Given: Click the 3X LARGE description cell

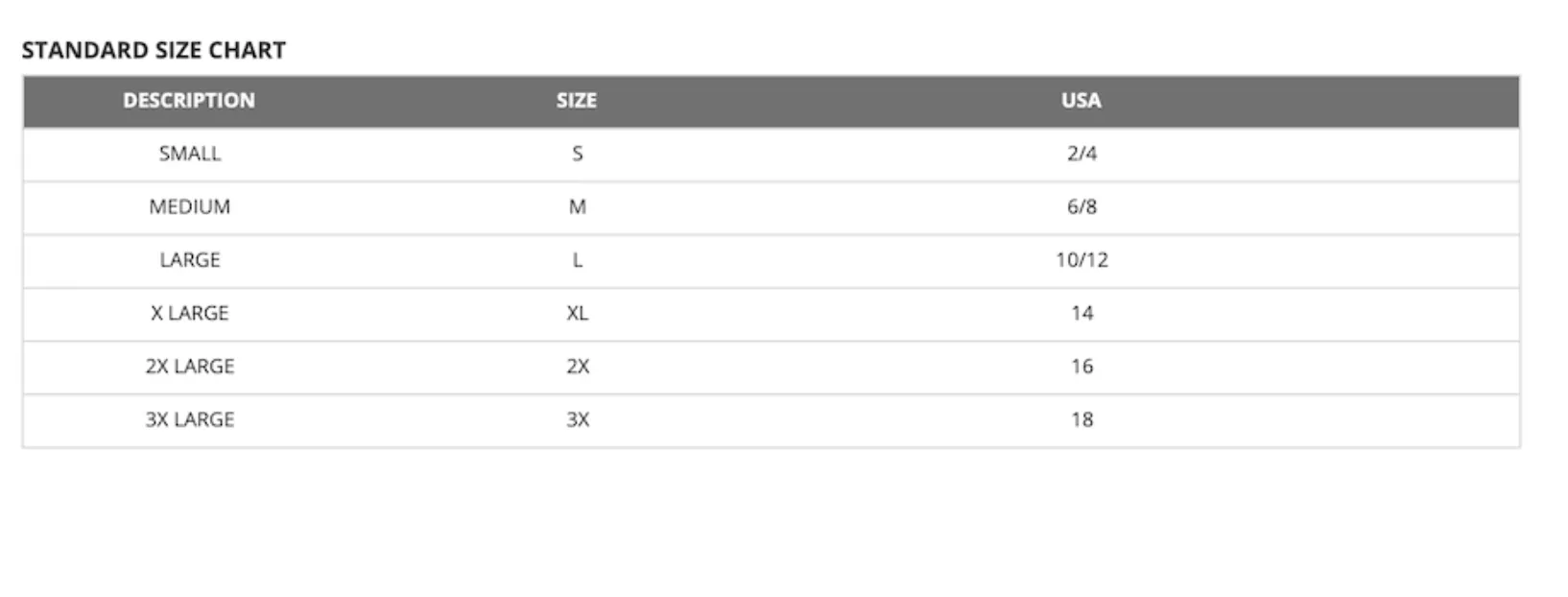Looking at the screenshot, I should 190,419.
